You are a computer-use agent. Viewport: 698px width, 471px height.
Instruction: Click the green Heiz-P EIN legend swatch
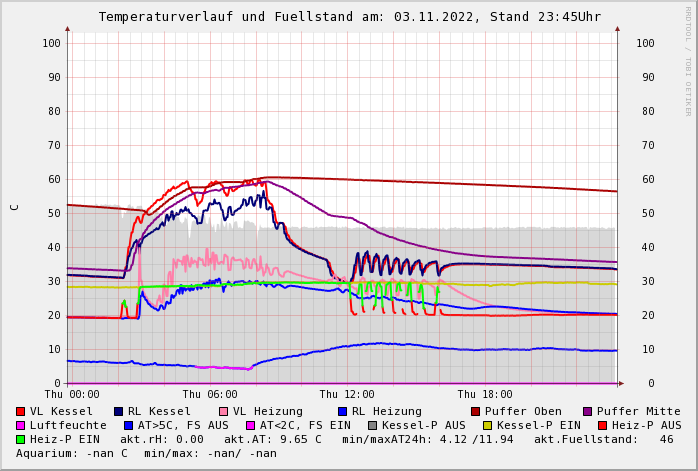click(21, 440)
